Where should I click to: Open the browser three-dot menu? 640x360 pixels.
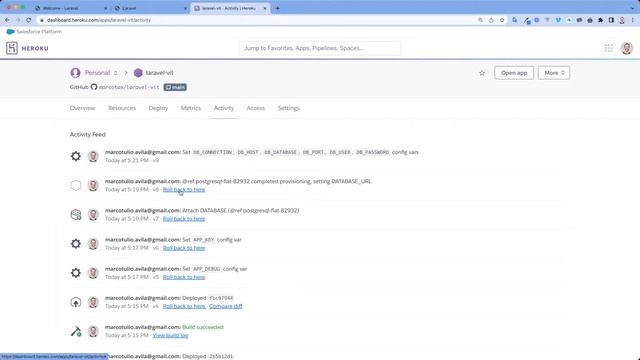click(x=633, y=20)
